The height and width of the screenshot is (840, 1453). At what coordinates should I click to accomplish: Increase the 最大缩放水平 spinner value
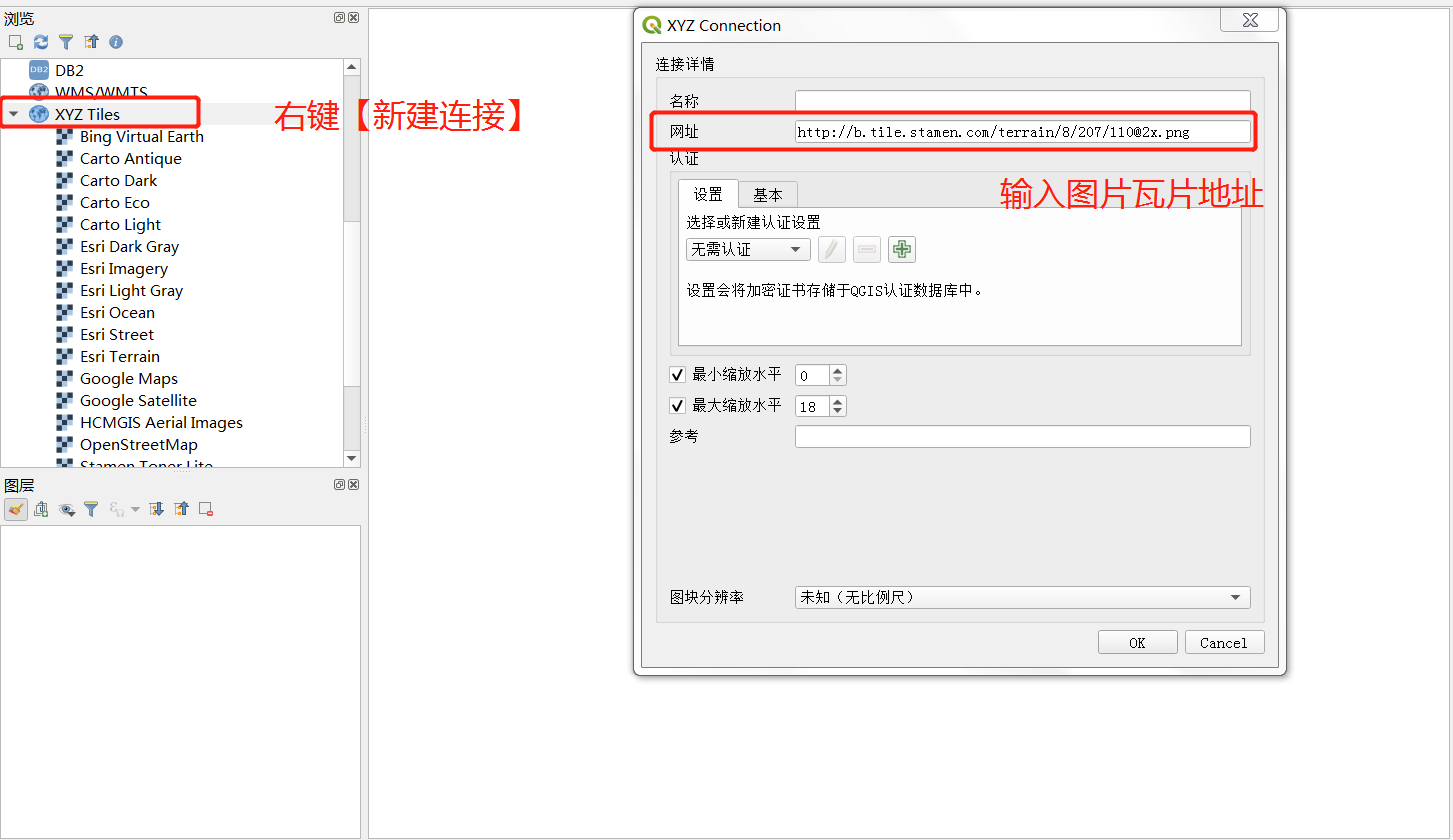pos(838,401)
